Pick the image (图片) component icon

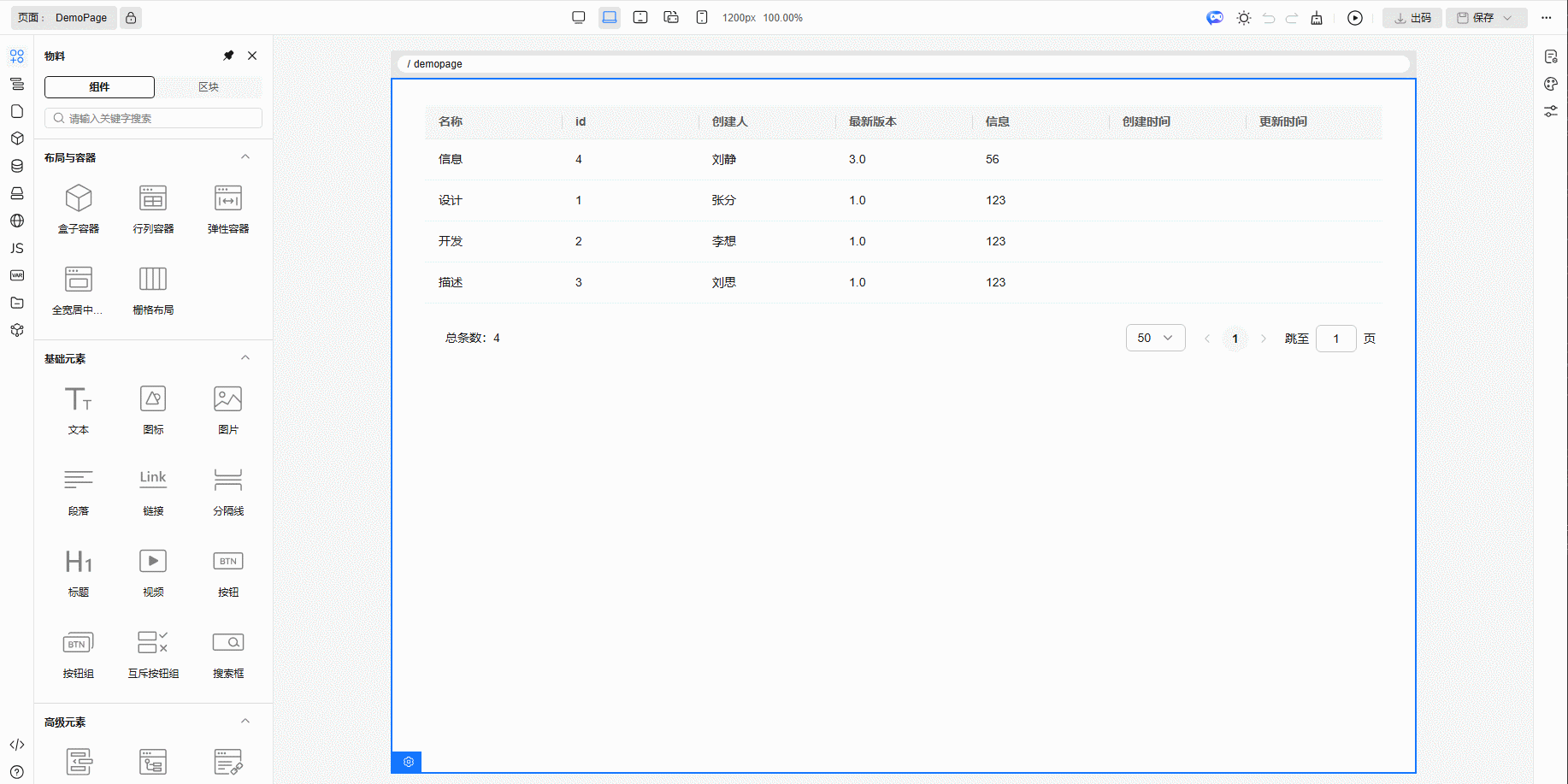coord(228,399)
